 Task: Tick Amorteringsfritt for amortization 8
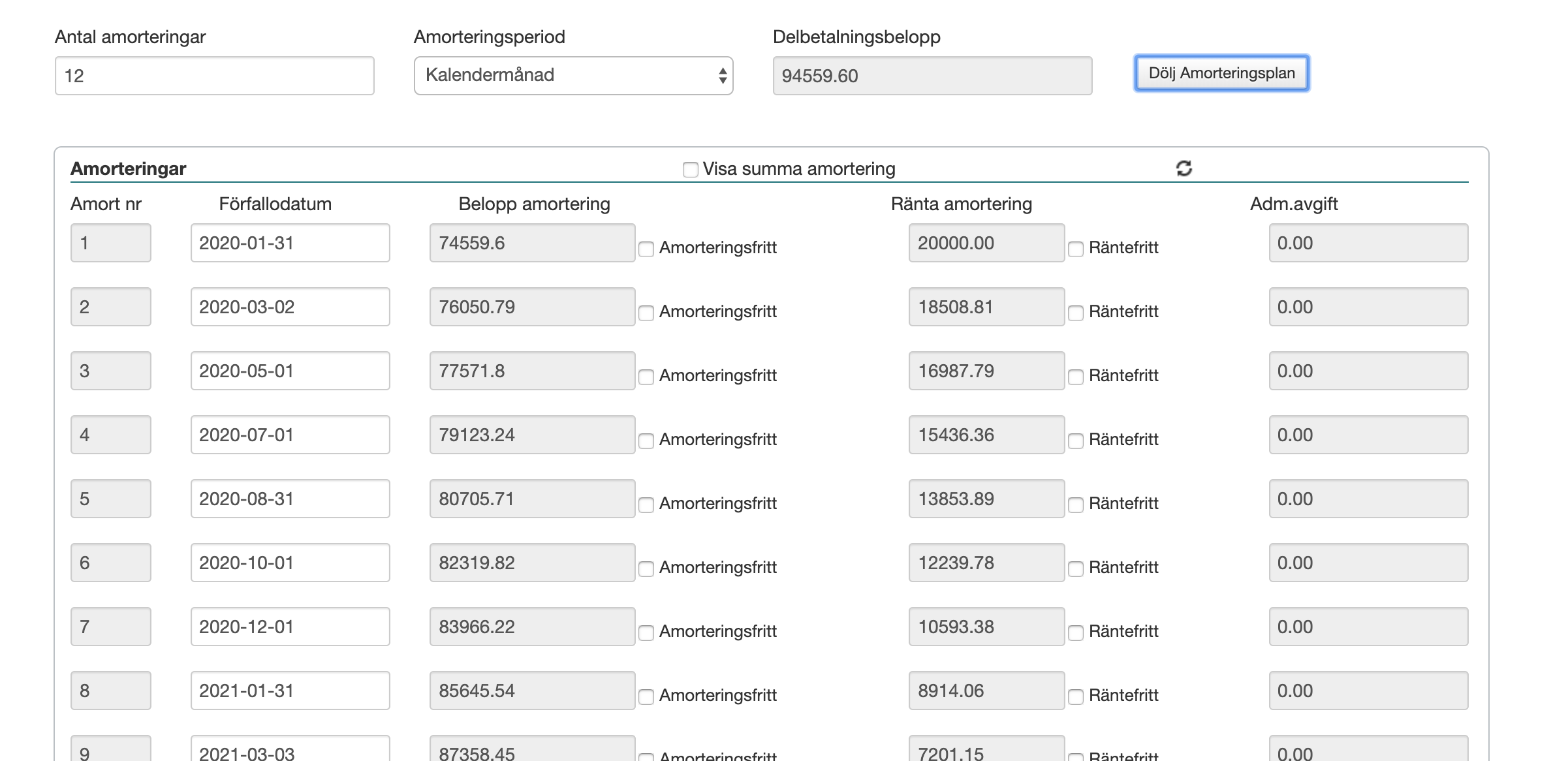click(x=646, y=696)
